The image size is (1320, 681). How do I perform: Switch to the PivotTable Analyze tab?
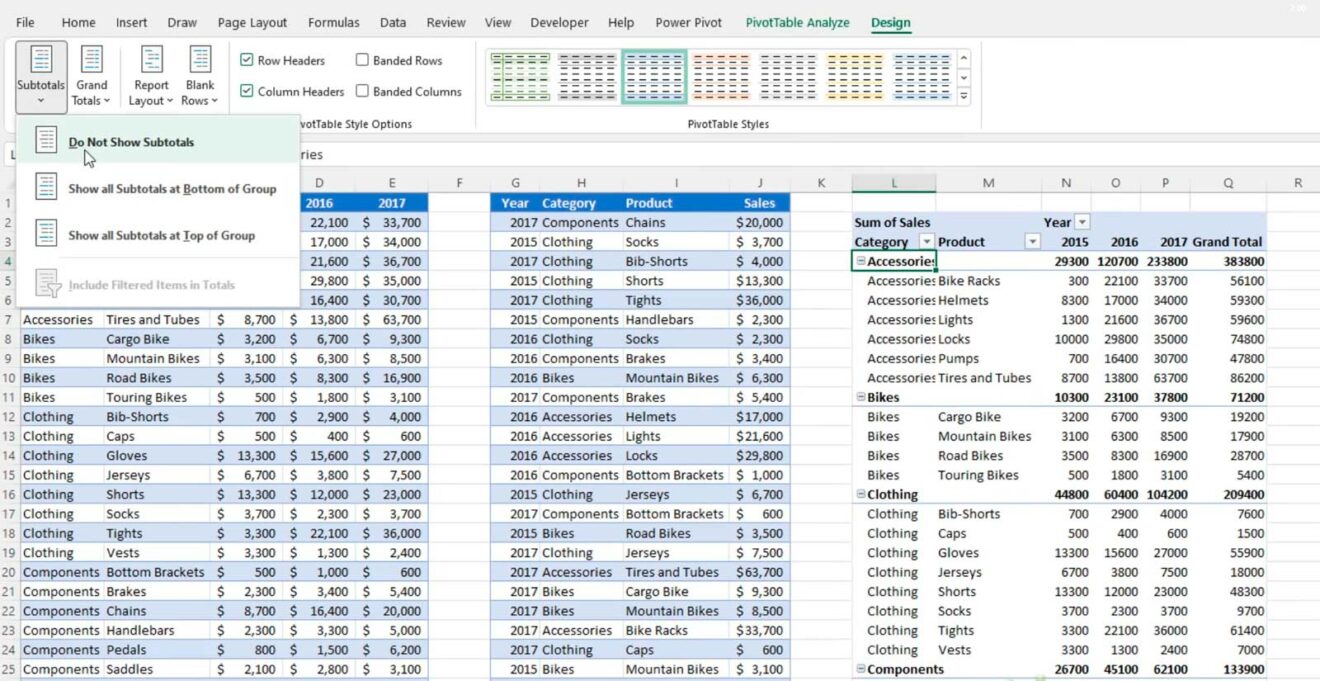coord(797,22)
